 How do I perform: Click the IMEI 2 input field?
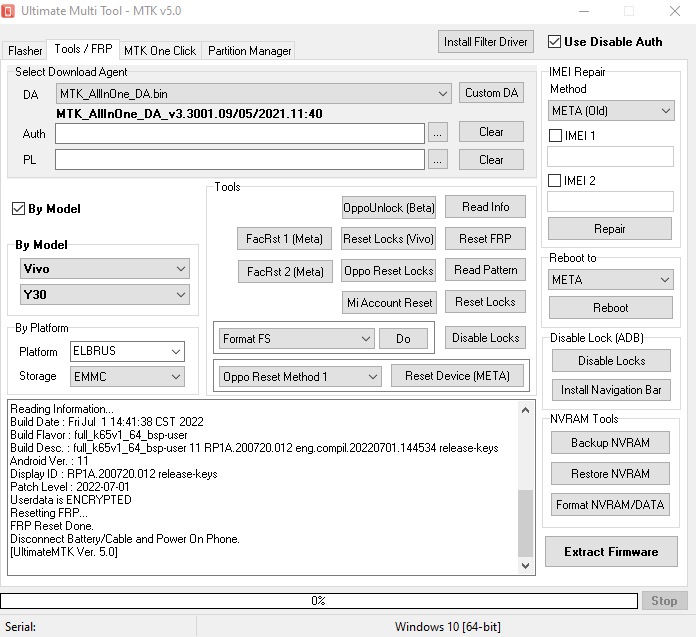click(610, 202)
